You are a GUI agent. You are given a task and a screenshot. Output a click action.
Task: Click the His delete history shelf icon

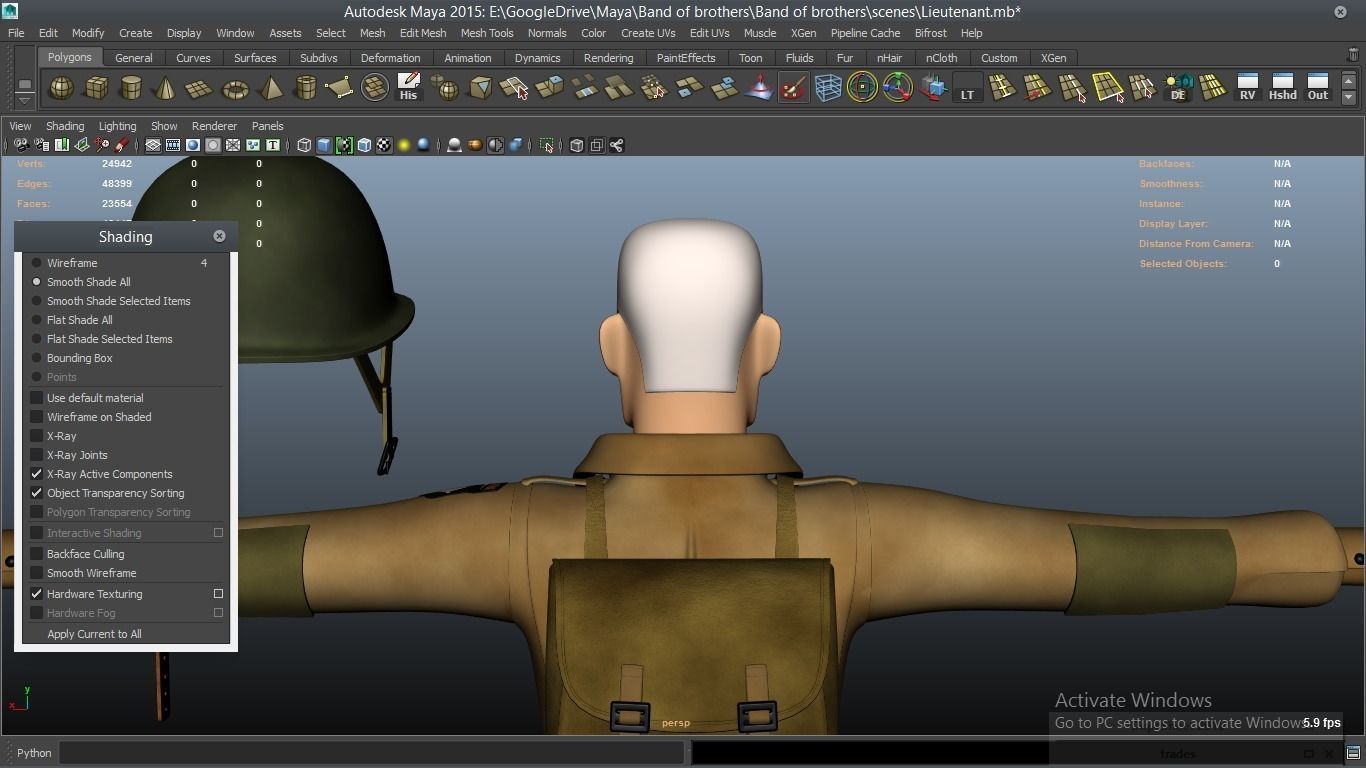[408, 88]
